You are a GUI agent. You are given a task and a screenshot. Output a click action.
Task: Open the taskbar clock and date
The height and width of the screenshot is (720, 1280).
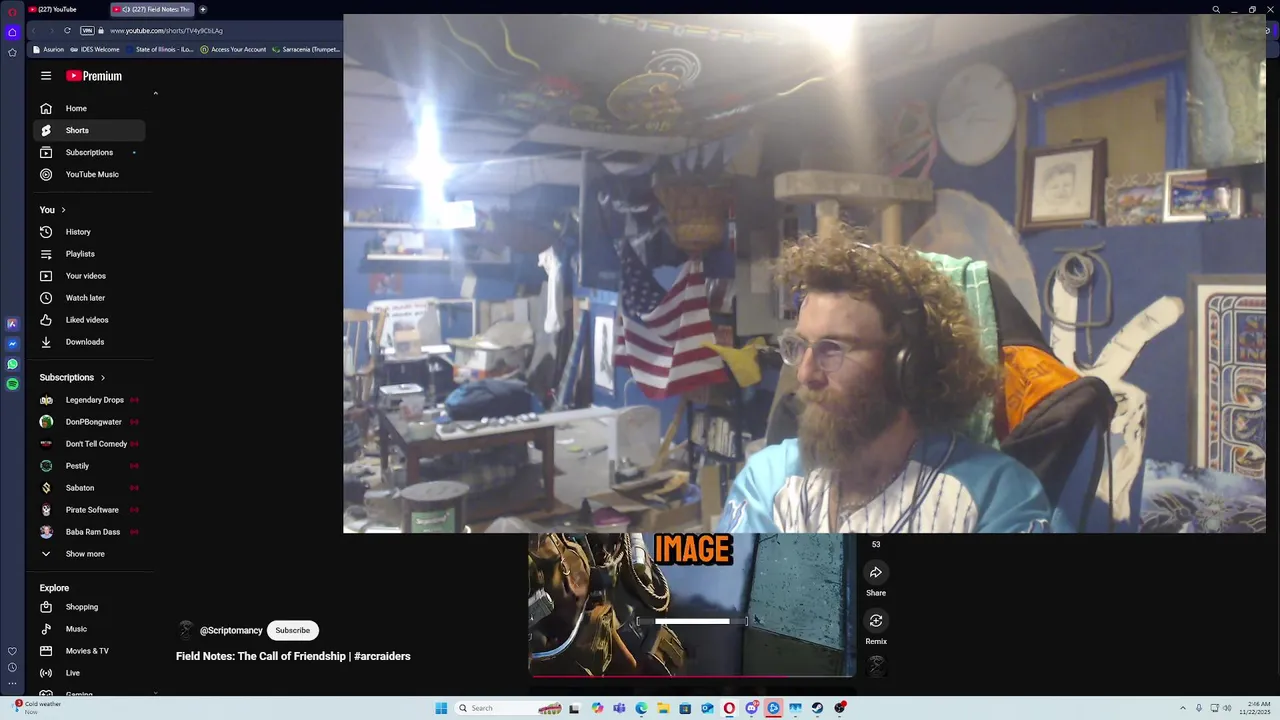pos(1254,708)
